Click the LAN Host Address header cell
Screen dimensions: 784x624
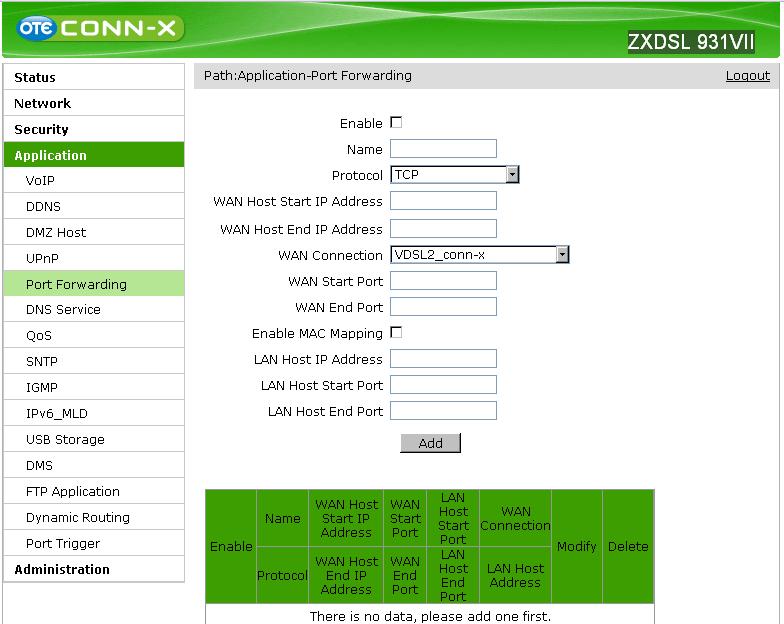tap(516, 576)
